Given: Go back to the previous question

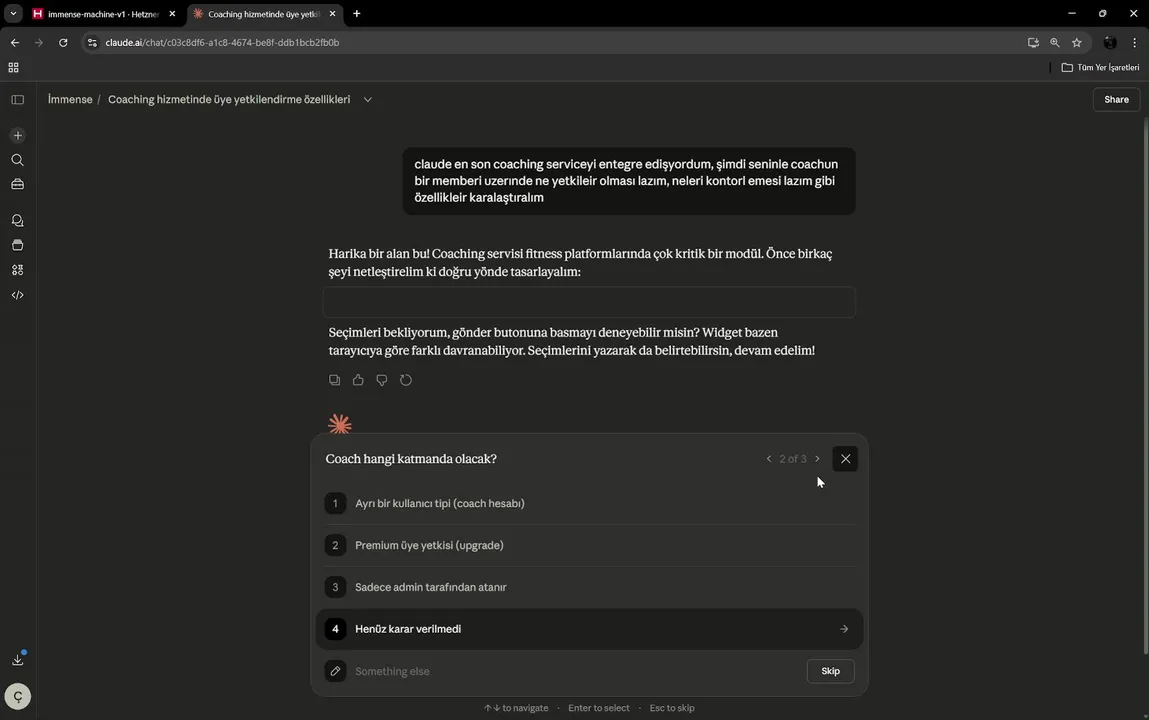Looking at the screenshot, I should pos(769,459).
